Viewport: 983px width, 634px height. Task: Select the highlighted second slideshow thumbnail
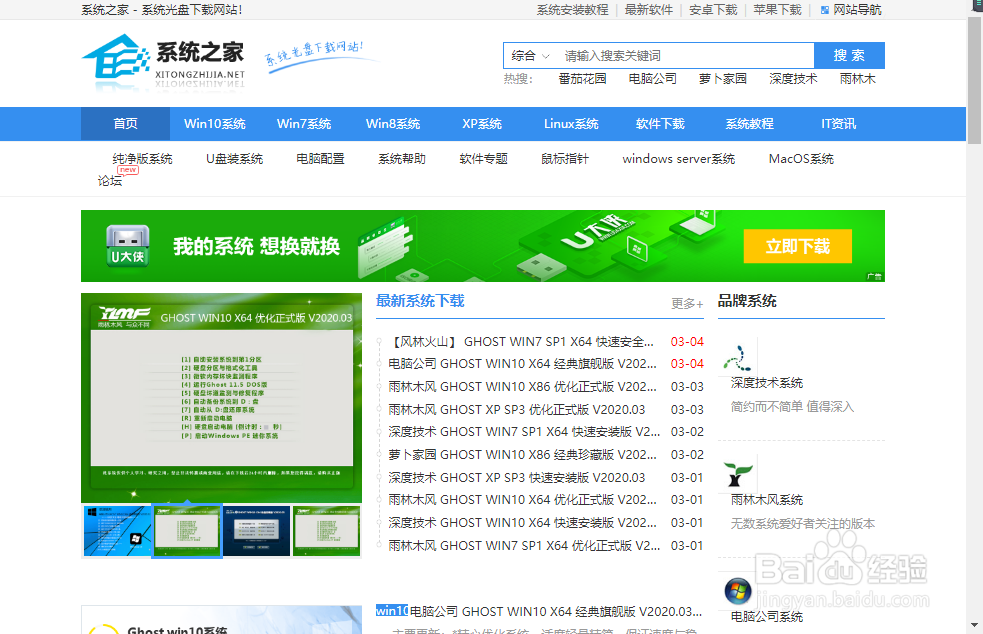(x=187, y=531)
